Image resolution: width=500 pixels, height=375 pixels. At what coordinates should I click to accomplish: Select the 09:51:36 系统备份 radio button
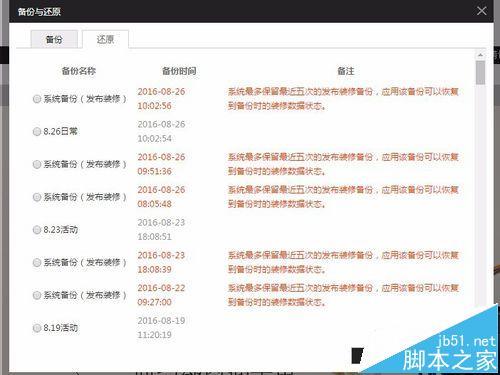tap(37, 164)
